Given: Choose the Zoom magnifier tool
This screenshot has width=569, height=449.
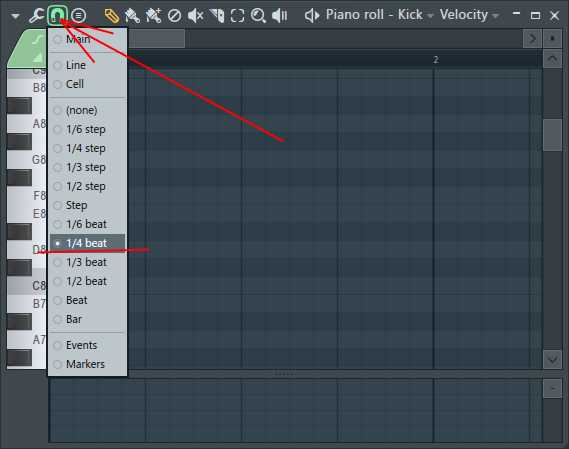Looking at the screenshot, I should pos(258,16).
